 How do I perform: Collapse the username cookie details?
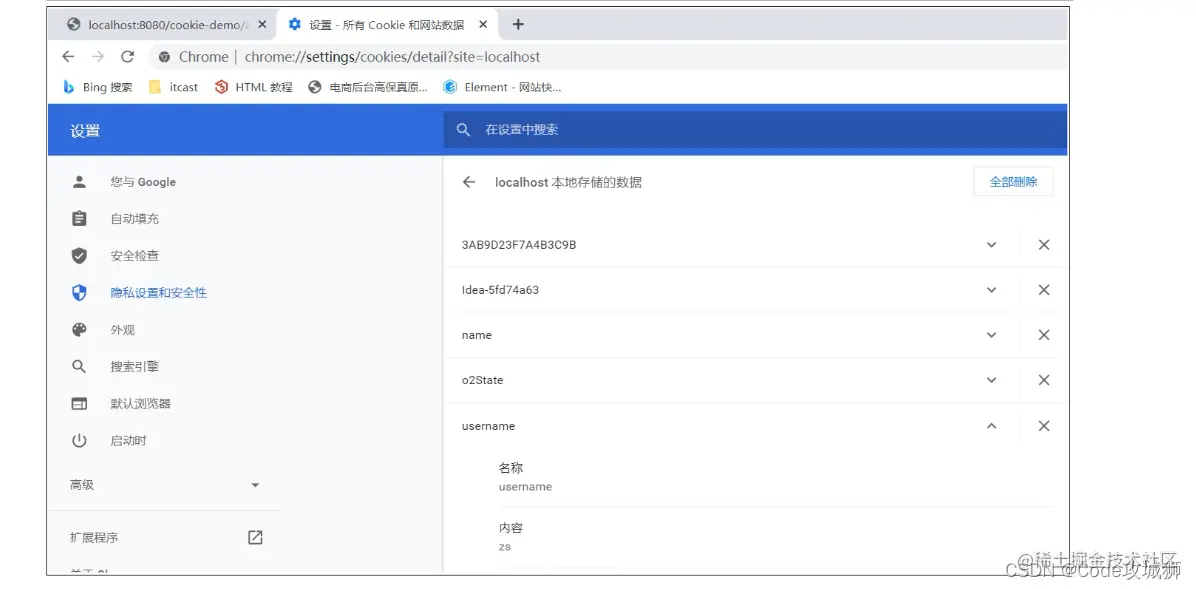991,425
